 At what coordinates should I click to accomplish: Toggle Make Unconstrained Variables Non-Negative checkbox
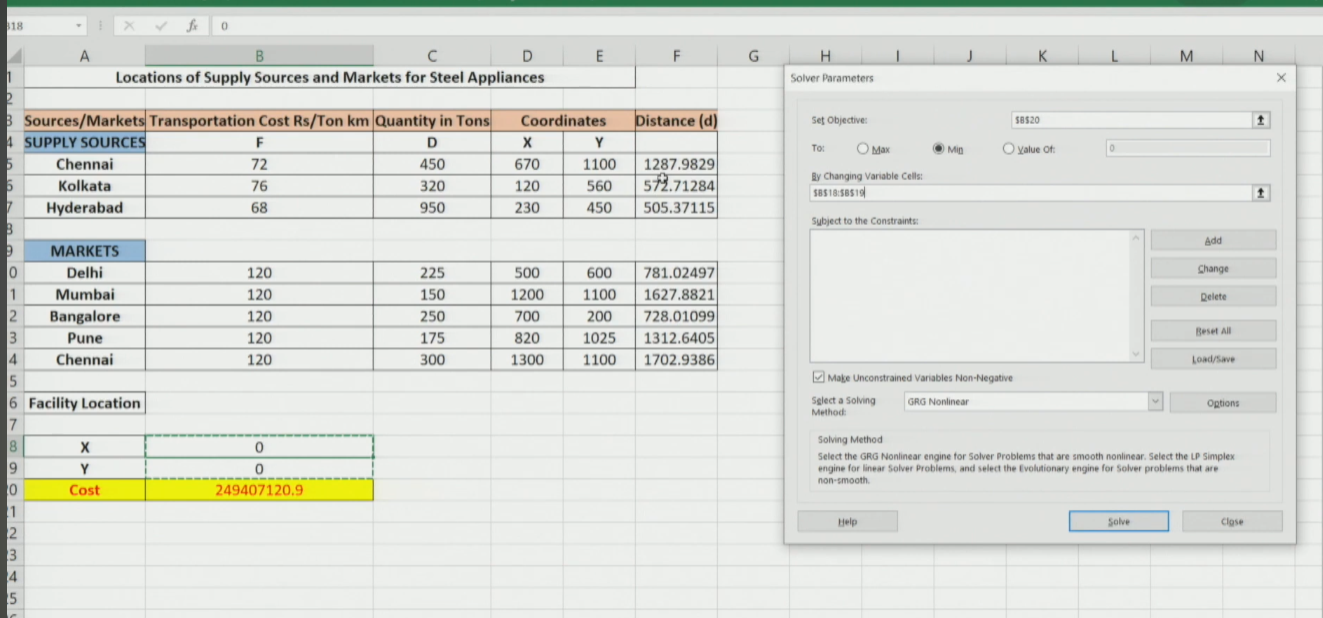819,378
